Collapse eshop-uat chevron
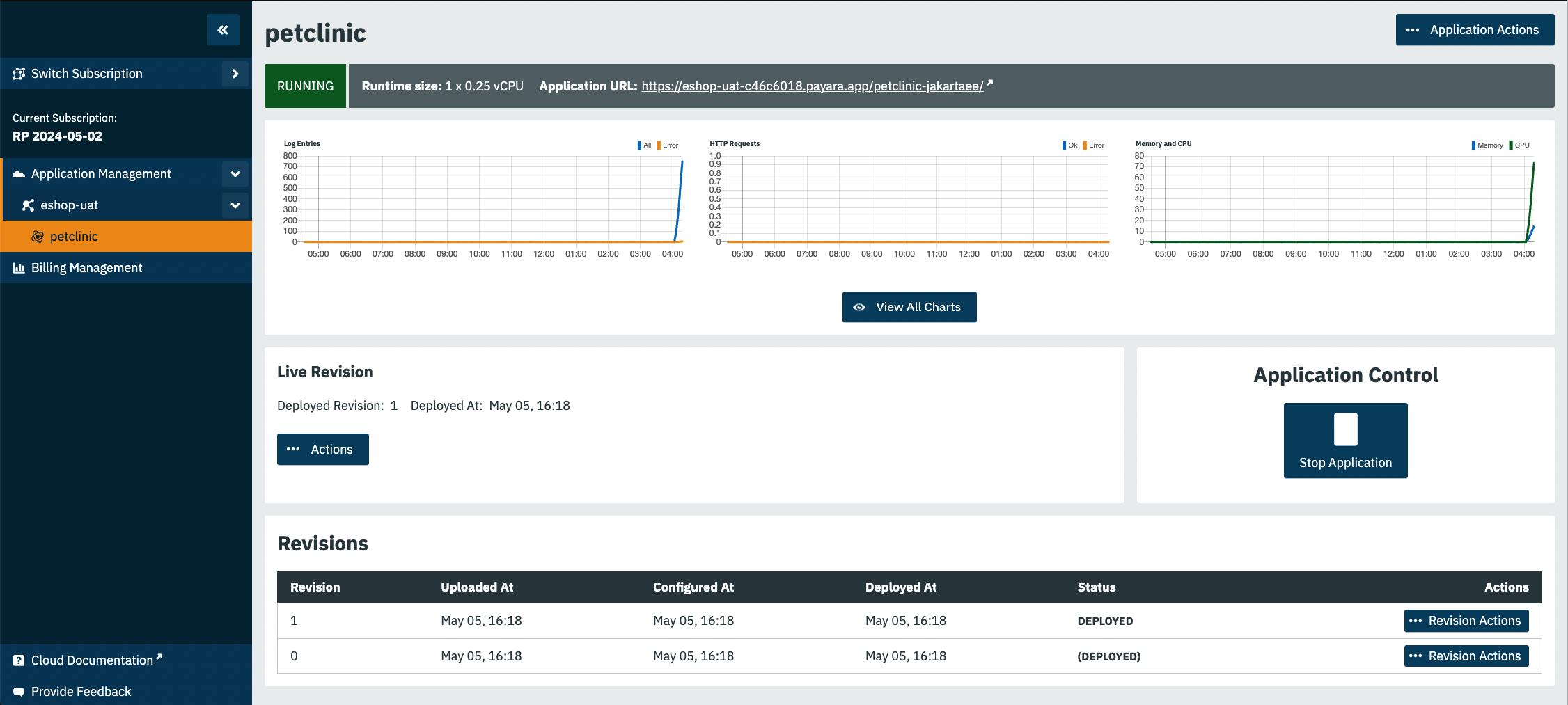This screenshot has width=1568, height=705. pos(235,205)
